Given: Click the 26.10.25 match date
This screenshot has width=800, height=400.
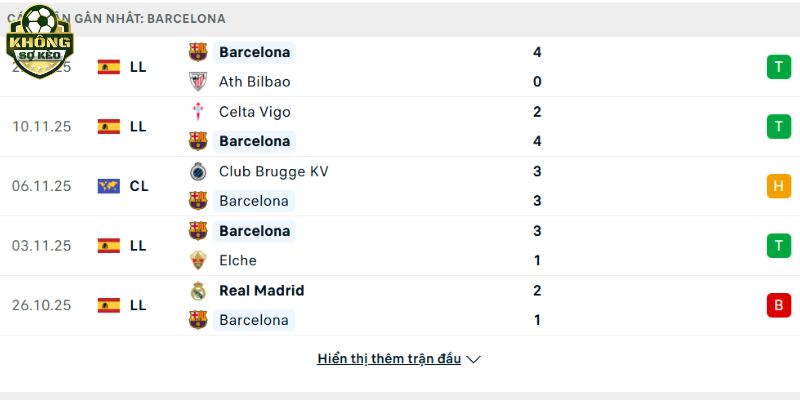Looking at the screenshot, I should pos(42,305).
